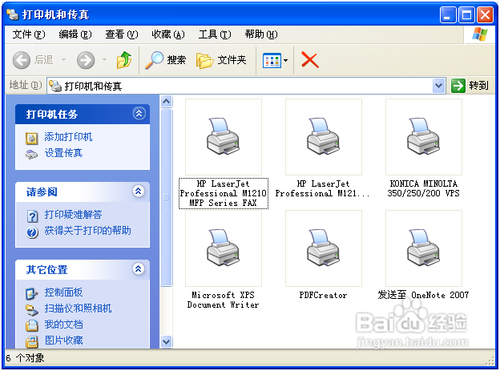
Task: Open the 文件(F) menu
Action: (29, 34)
